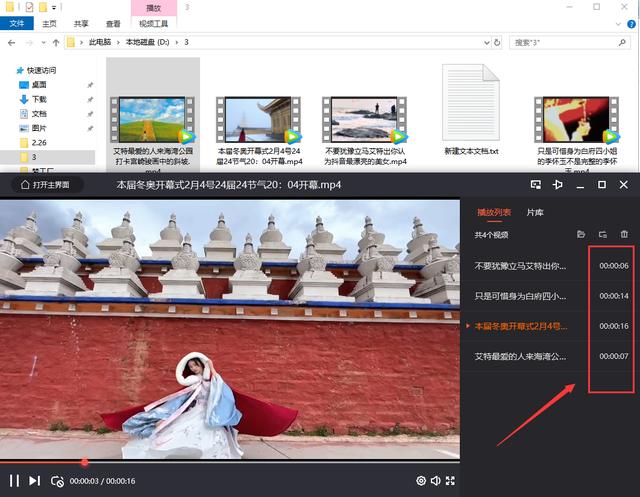Click the 打开主界面 button
Screen dimensions: 640x497
click(46, 185)
